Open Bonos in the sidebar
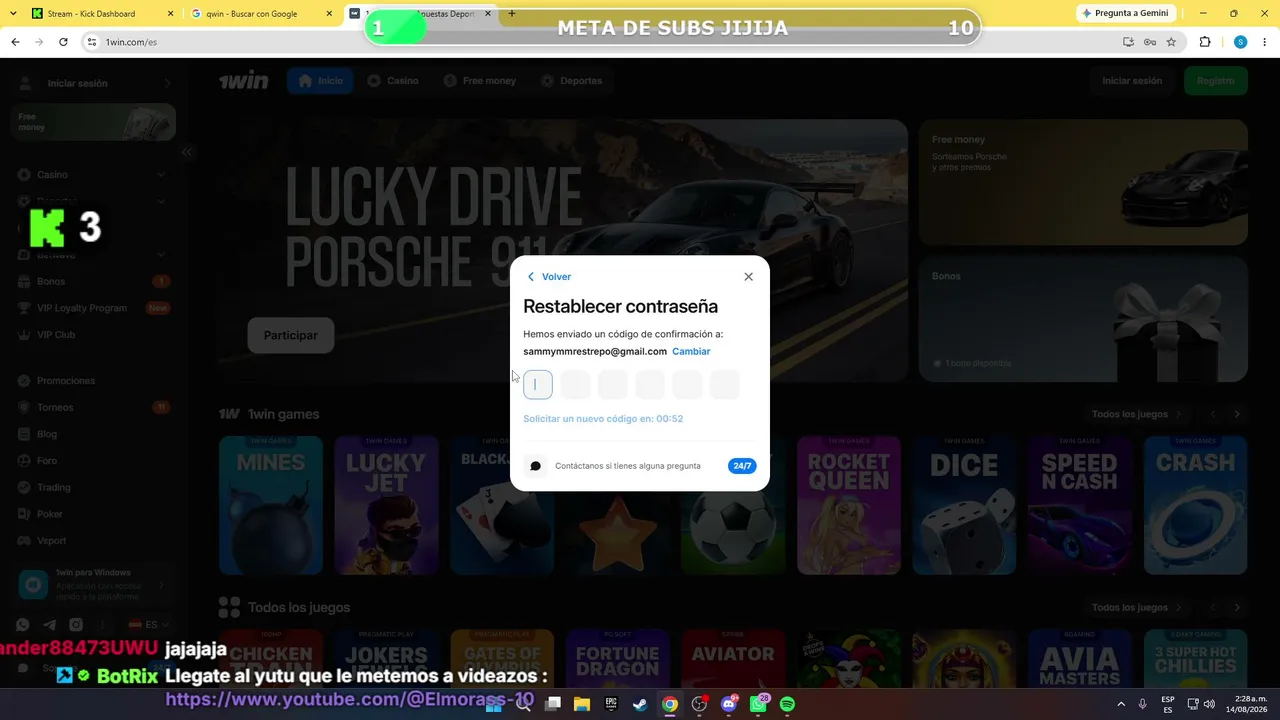This screenshot has width=1280, height=720. pos(92,282)
